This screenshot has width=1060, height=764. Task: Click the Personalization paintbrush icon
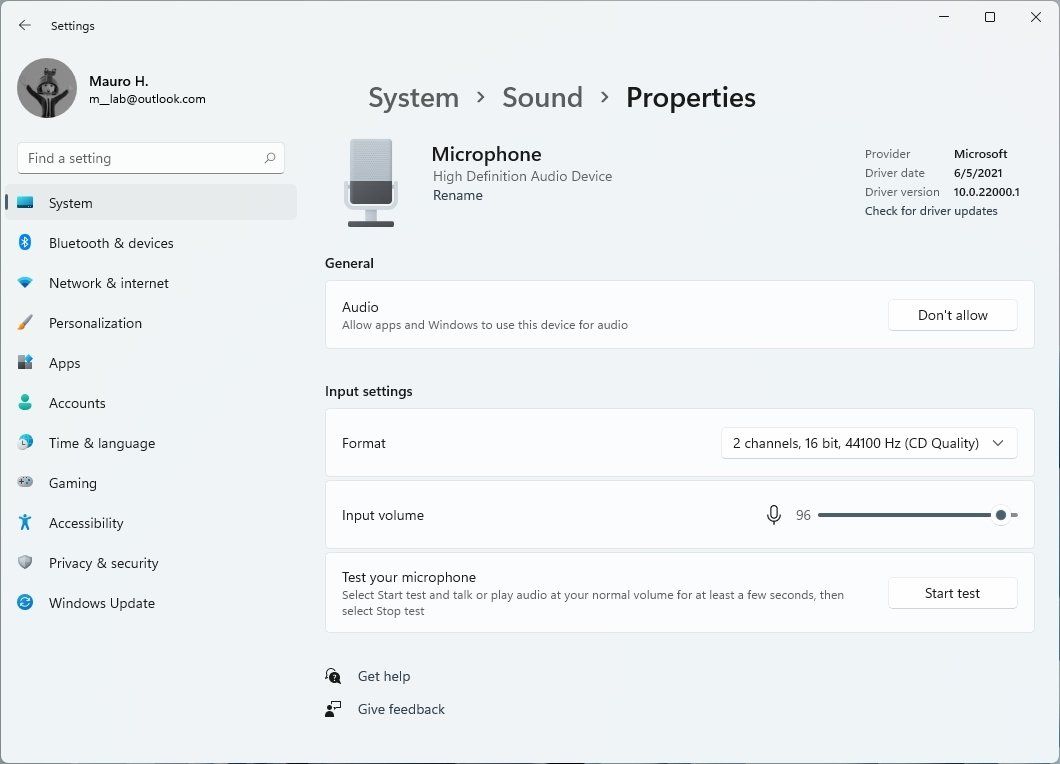click(x=25, y=323)
